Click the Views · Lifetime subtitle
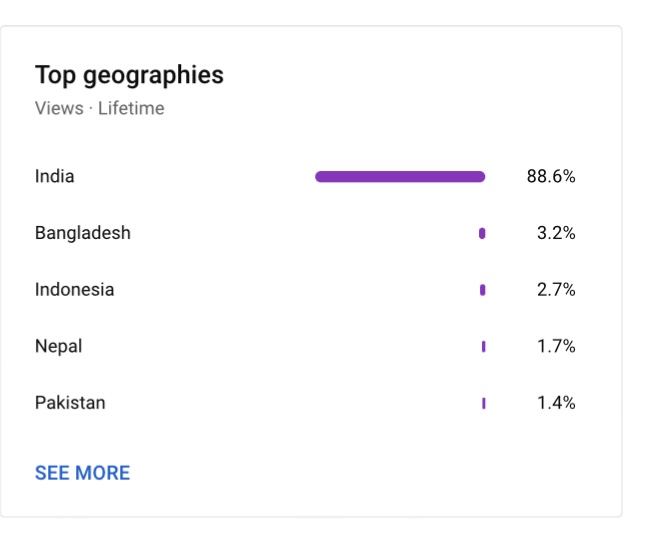Viewport: 651px width, 549px height. click(100, 108)
